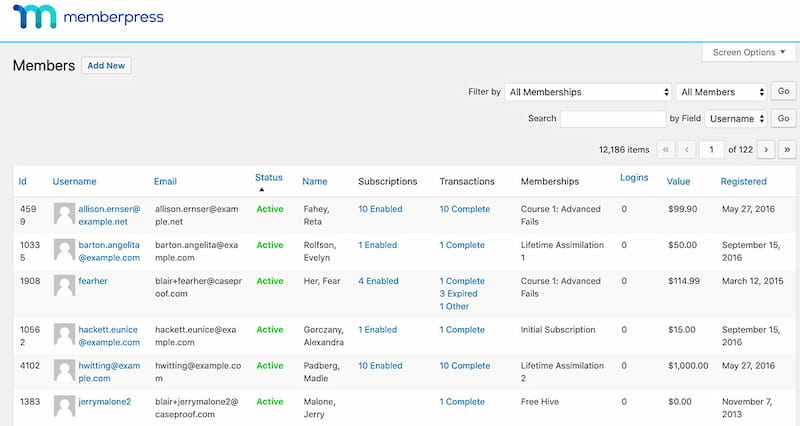800x426 pixels.
Task: Click Id 1908 cell
Action: point(30,281)
